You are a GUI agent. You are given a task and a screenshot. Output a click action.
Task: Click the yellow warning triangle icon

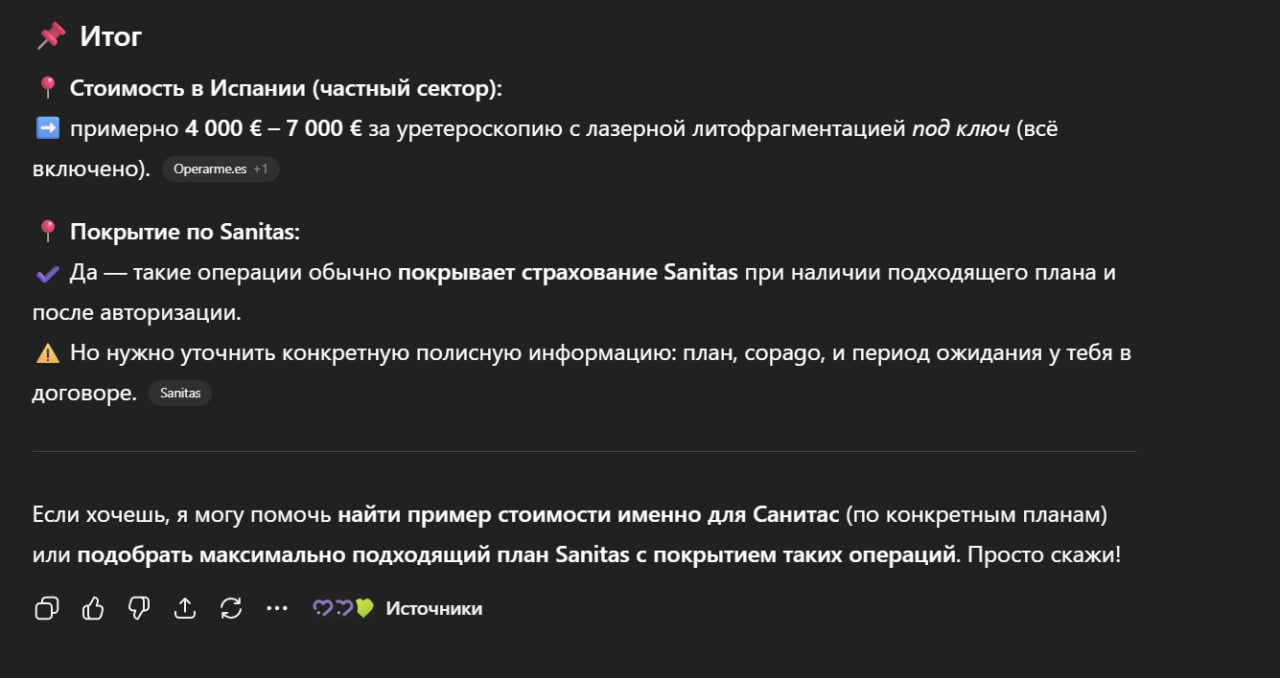[47, 352]
